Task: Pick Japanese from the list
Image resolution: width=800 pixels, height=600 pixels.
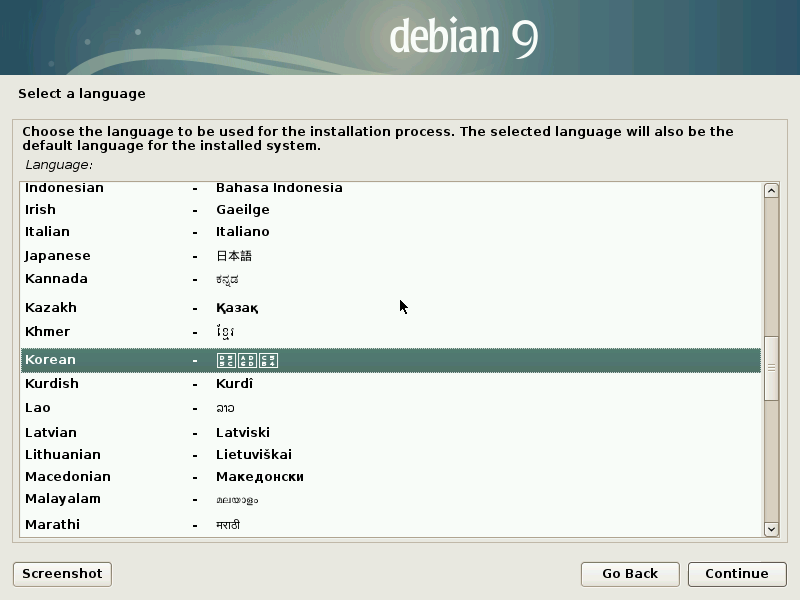Action: (x=57, y=256)
